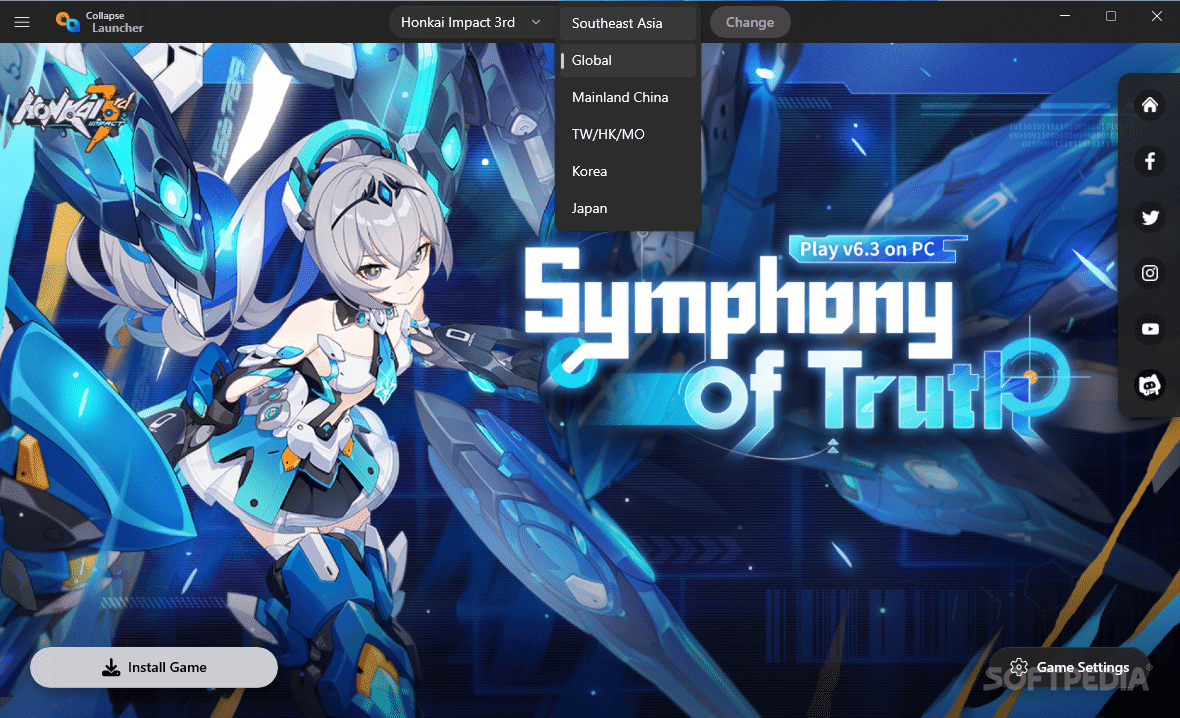The height and width of the screenshot is (718, 1180).
Task: Open the Home page link in sidebar
Action: 1149,105
